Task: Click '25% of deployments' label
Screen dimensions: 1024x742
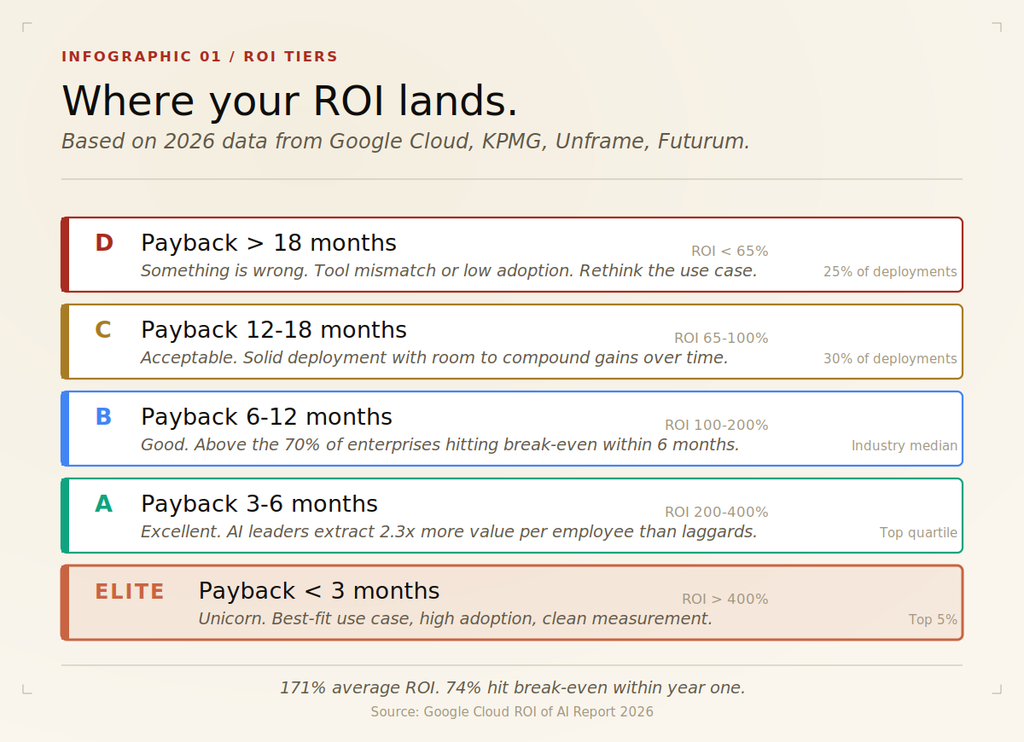Action: tap(889, 272)
